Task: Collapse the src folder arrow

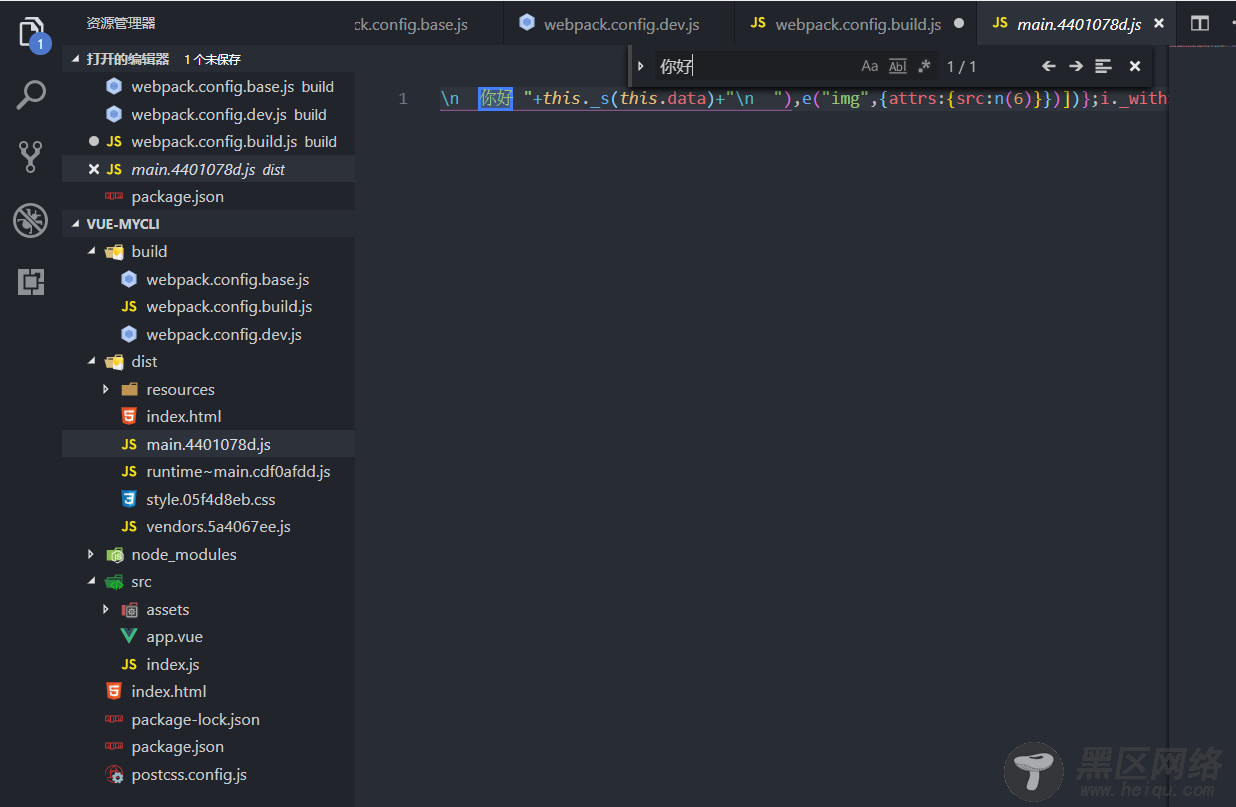Action: [x=92, y=581]
